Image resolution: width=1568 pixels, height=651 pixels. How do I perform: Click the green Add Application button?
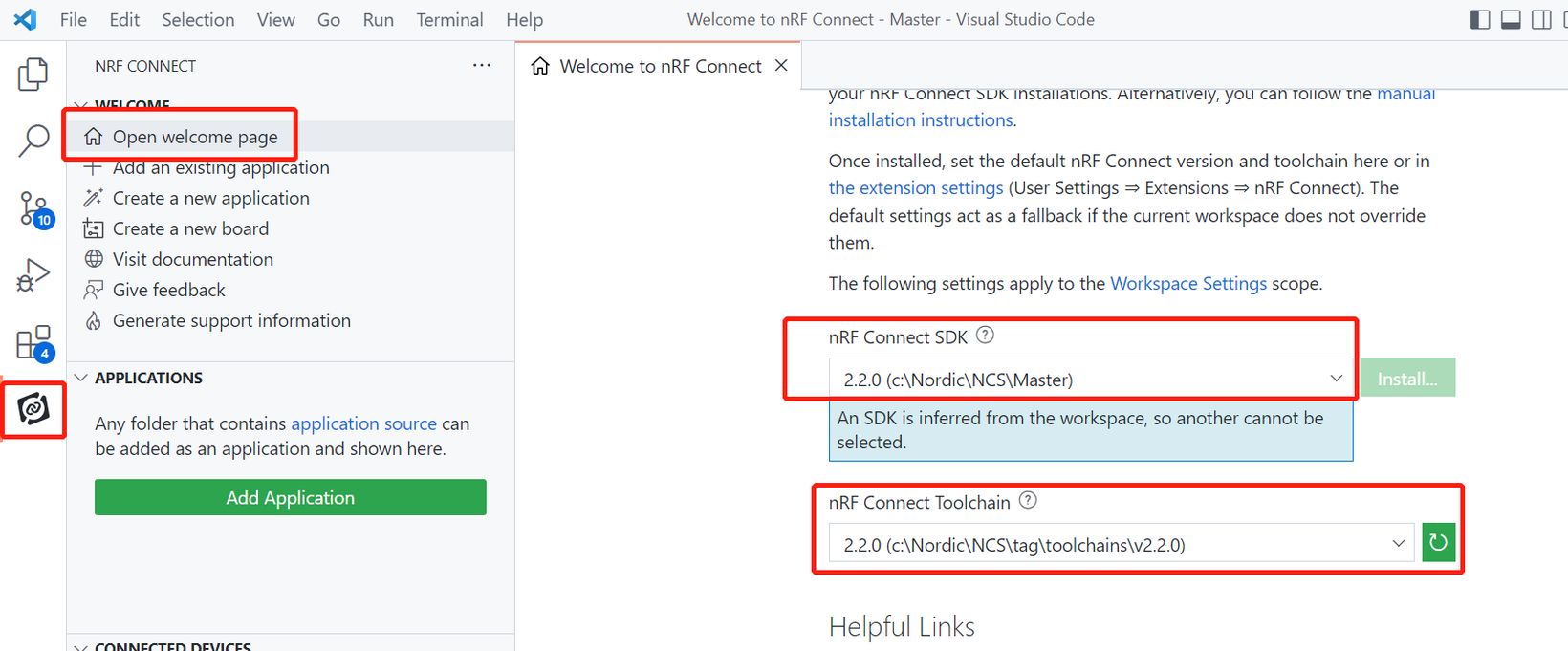point(290,497)
